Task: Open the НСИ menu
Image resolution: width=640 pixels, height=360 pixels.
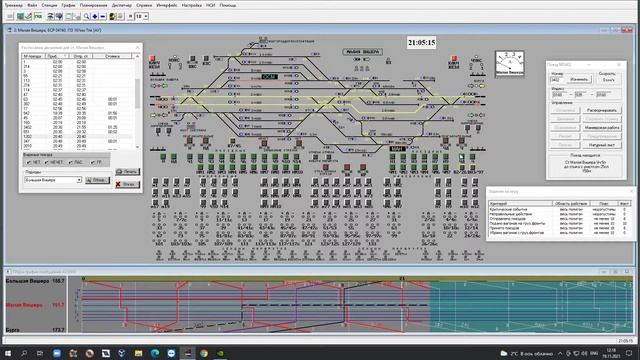Action: 211,5
